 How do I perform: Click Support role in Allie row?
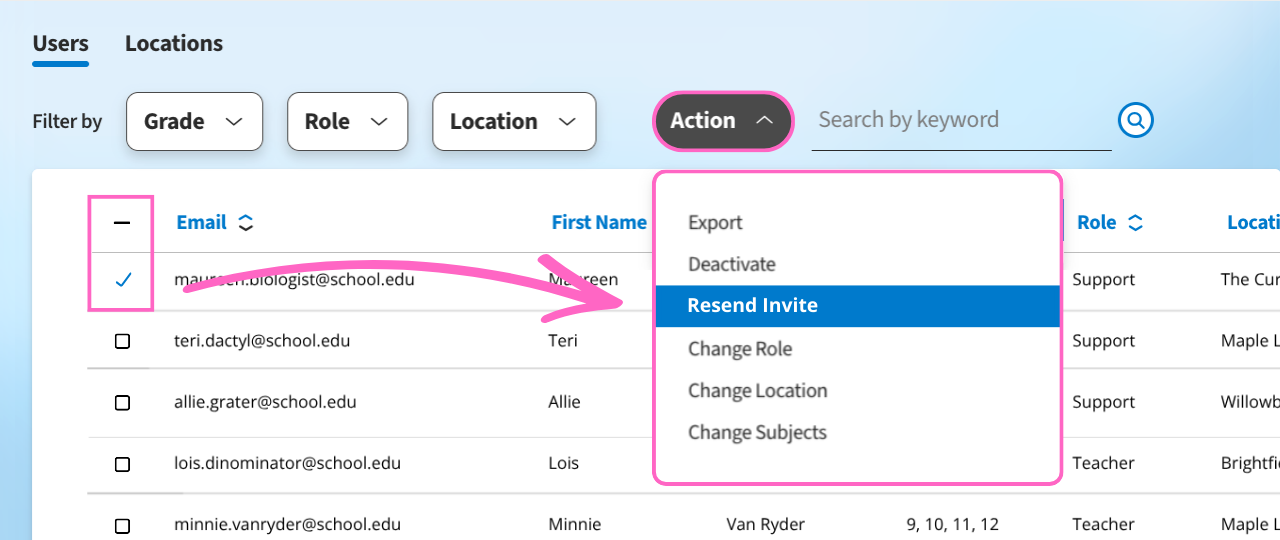point(1103,403)
